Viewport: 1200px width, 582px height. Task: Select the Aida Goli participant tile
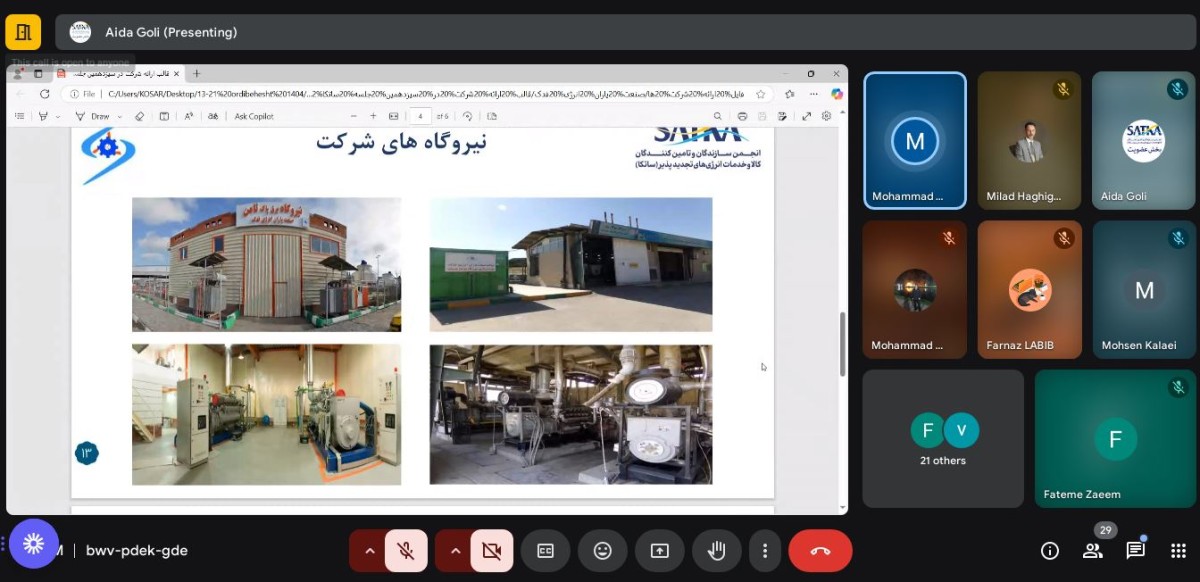(1144, 140)
